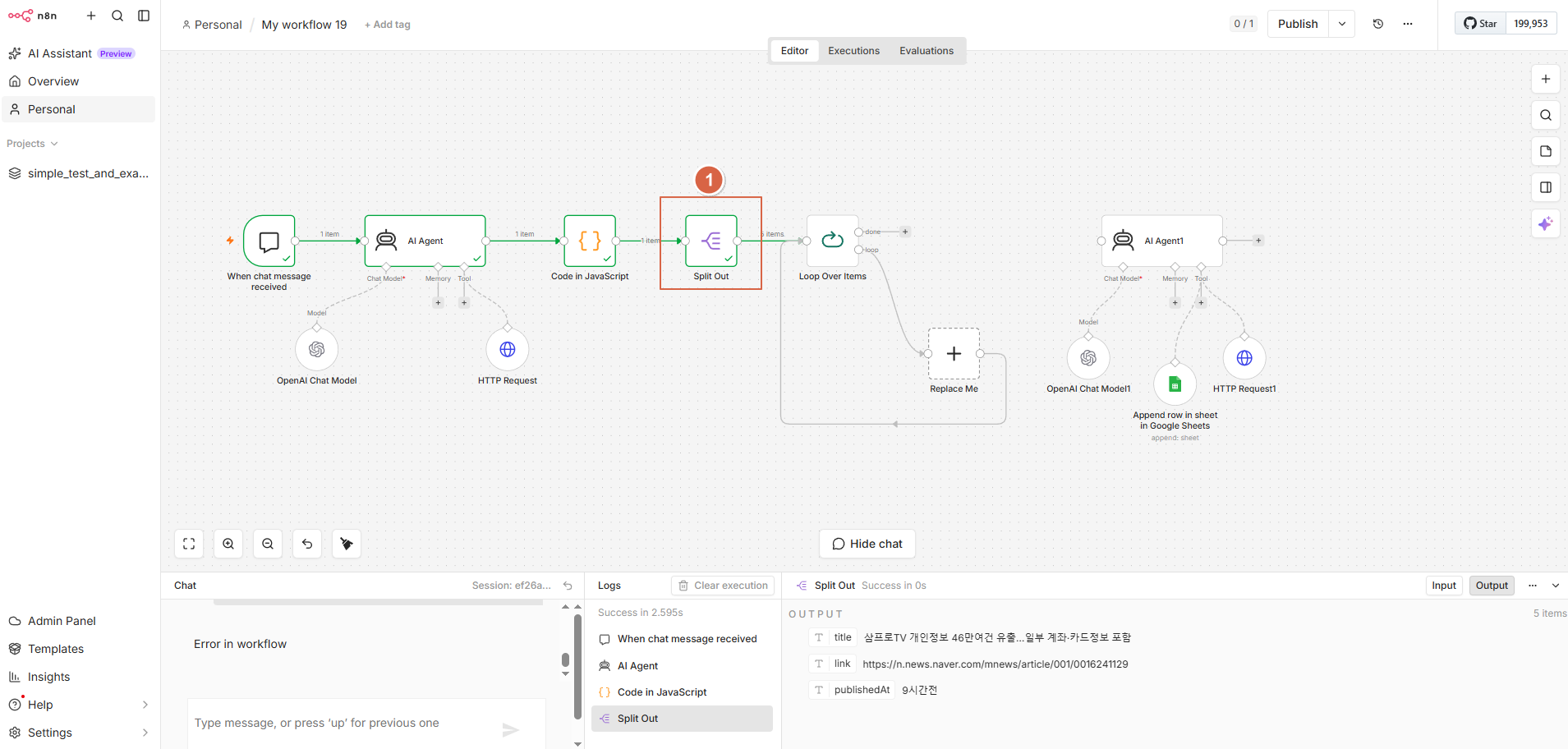Switch to the Executions tab
The height and width of the screenshot is (749, 1568).
point(853,51)
